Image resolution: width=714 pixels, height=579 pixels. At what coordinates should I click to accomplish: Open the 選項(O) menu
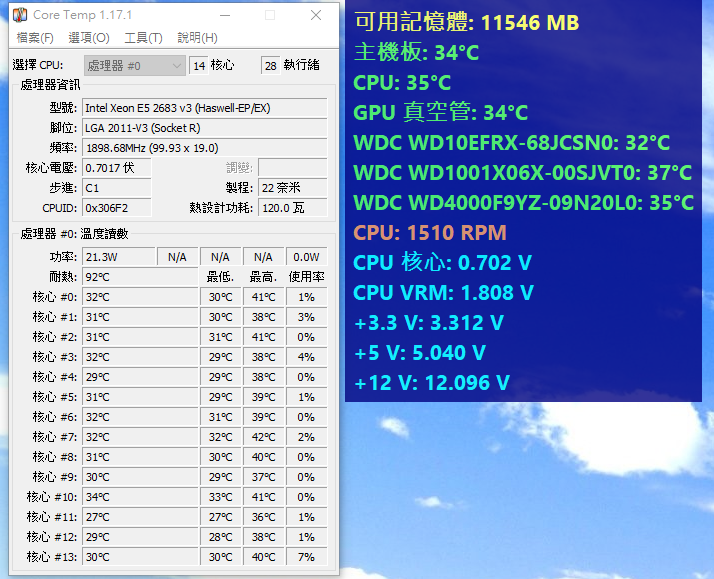(x=89, y=38)
